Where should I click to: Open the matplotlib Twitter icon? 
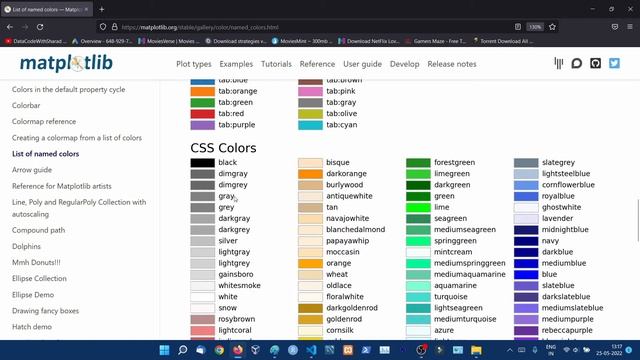(614, 63)
